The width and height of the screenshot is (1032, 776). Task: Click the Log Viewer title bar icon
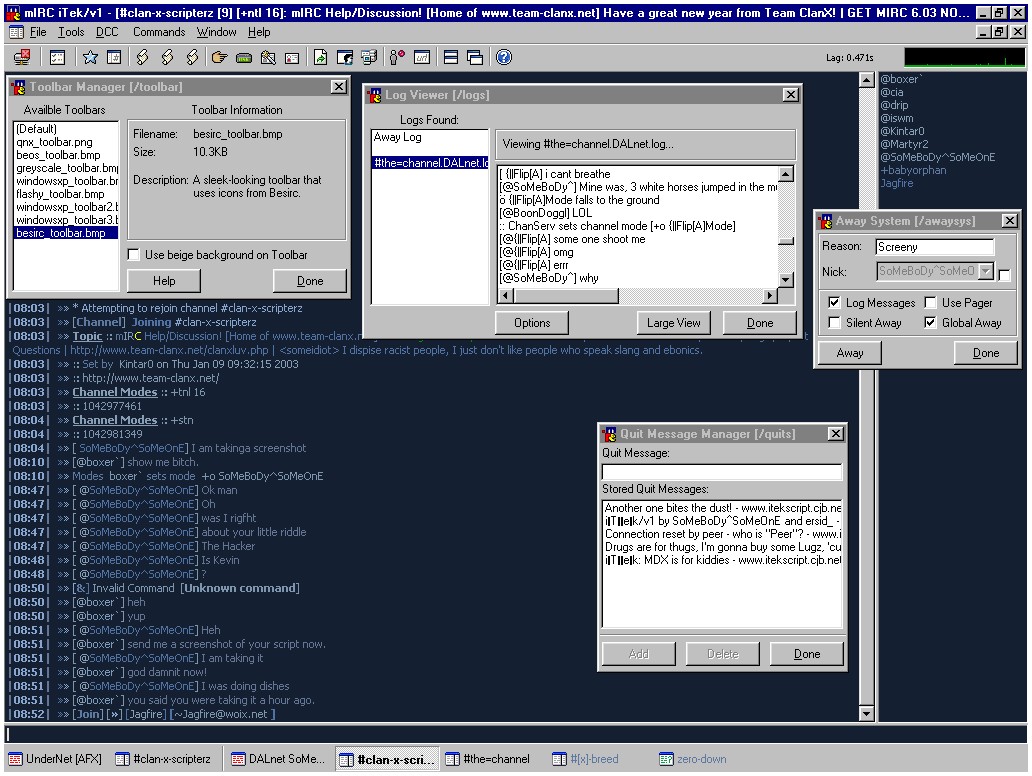pos(374,95)
